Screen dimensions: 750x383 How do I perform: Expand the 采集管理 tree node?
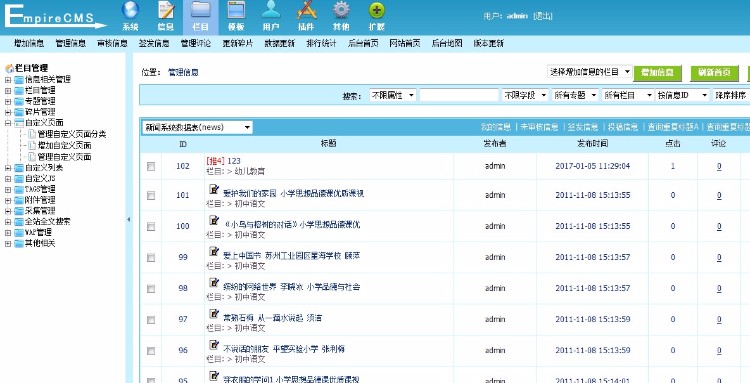coord(8,211)
